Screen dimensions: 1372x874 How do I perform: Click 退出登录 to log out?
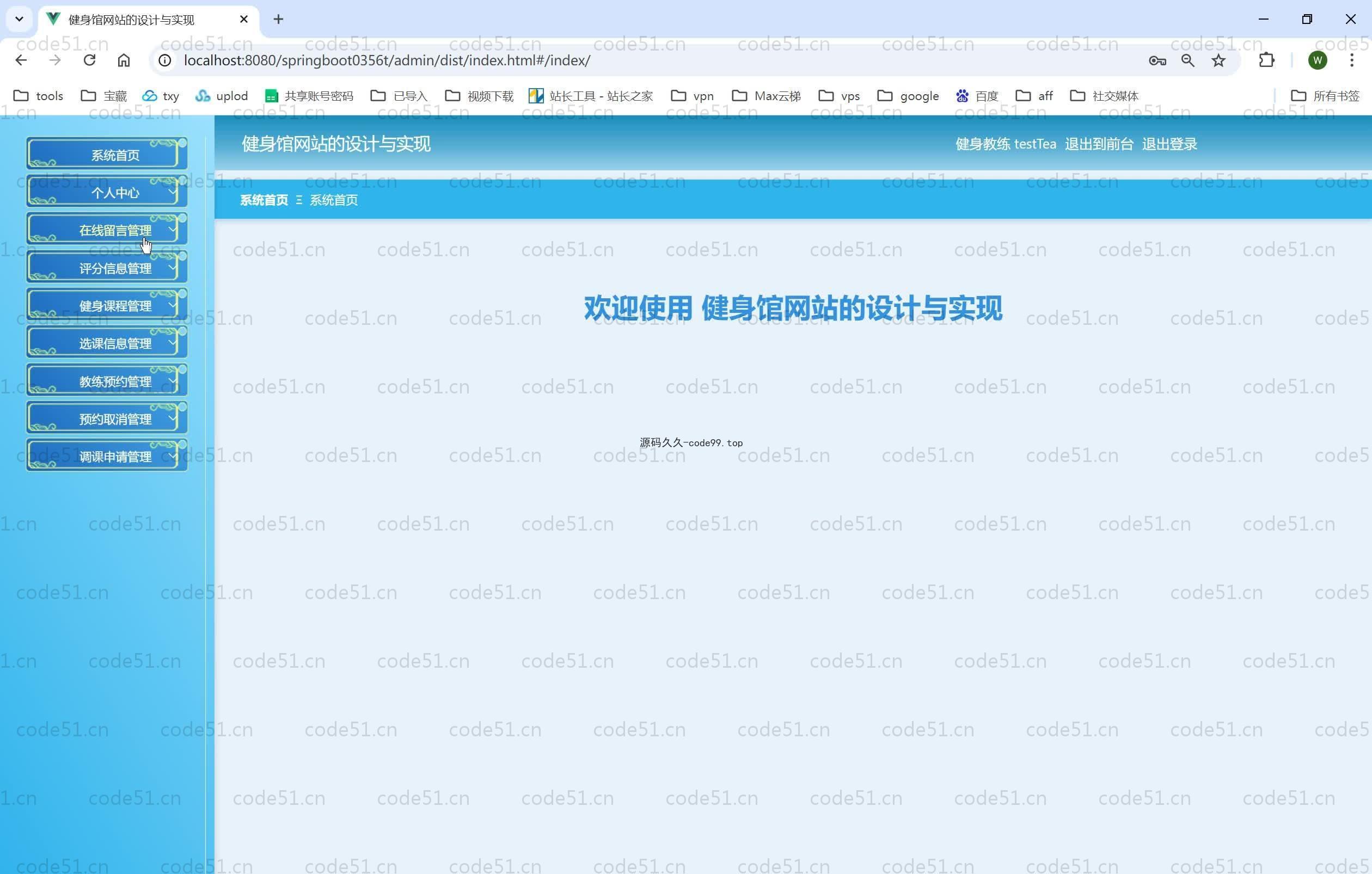1169,144
